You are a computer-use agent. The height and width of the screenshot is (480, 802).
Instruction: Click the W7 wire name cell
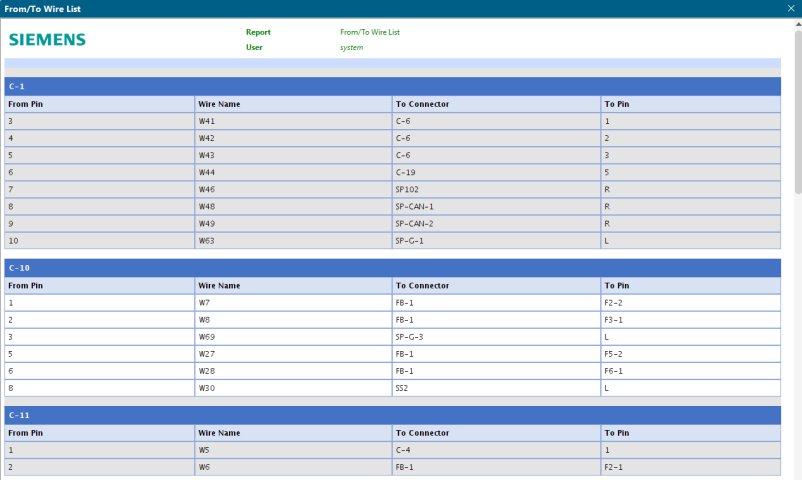pyautogui.click(x=293, y=303)
